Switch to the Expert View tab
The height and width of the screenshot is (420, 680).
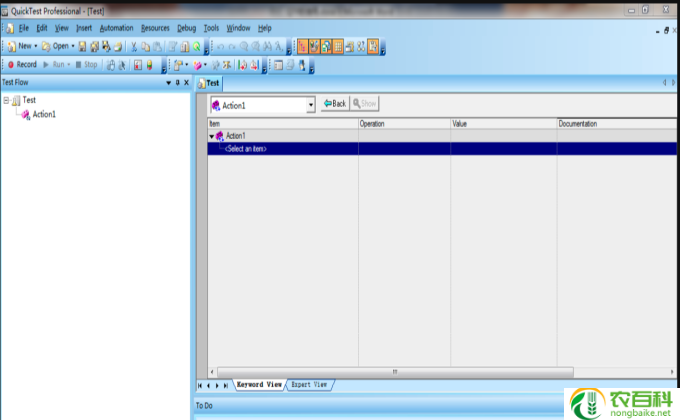click(309, 384)
